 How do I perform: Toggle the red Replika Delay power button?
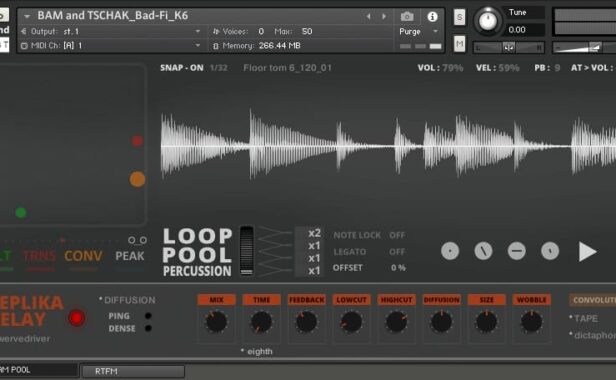[x=77, y=318]
